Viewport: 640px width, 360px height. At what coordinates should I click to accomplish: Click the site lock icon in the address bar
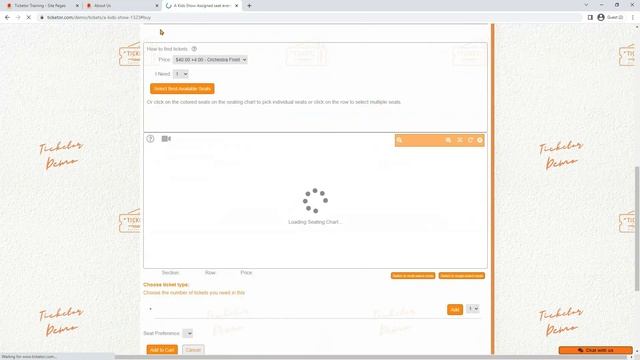42,18
